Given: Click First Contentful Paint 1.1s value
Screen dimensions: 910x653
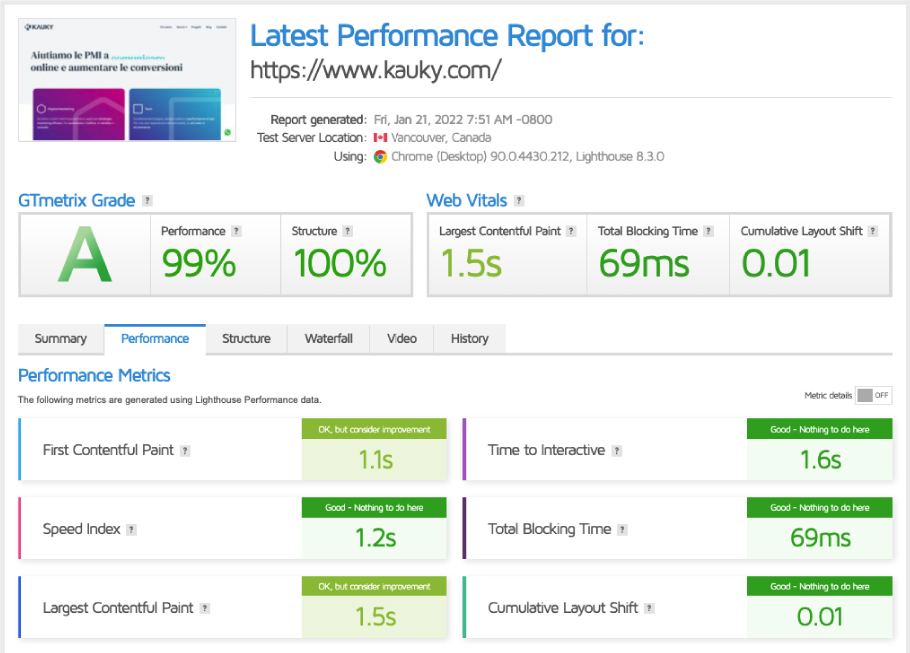Looking at the screenshot, I should [375, 460].
